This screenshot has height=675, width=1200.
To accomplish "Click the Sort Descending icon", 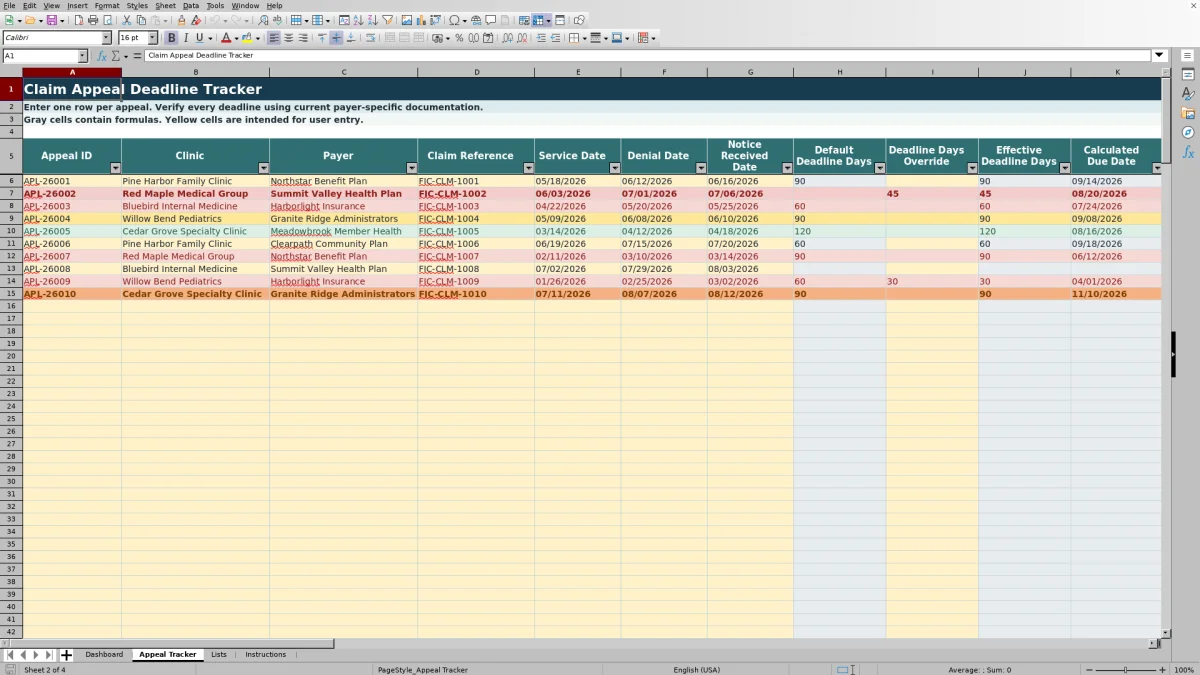I will click(372, 20).
